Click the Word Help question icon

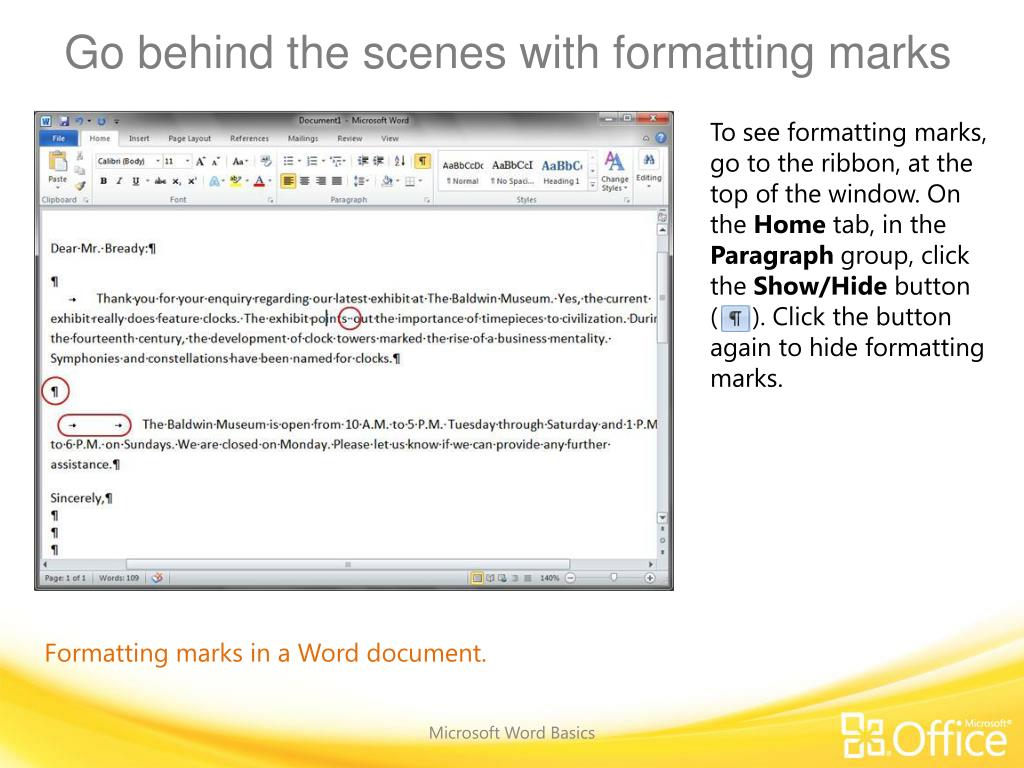pyautogui.click(x=660, y=138)
